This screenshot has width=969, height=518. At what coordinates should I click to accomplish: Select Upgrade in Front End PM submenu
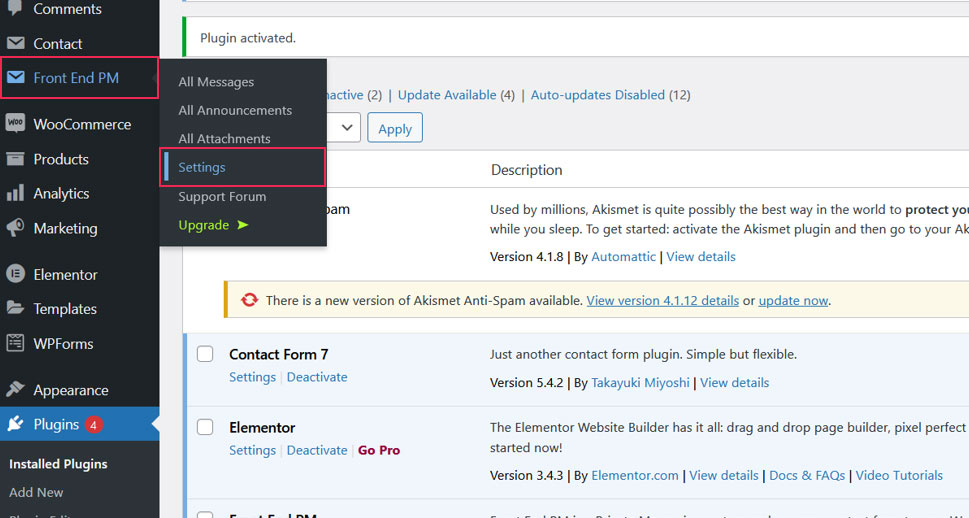coord(213,225)
